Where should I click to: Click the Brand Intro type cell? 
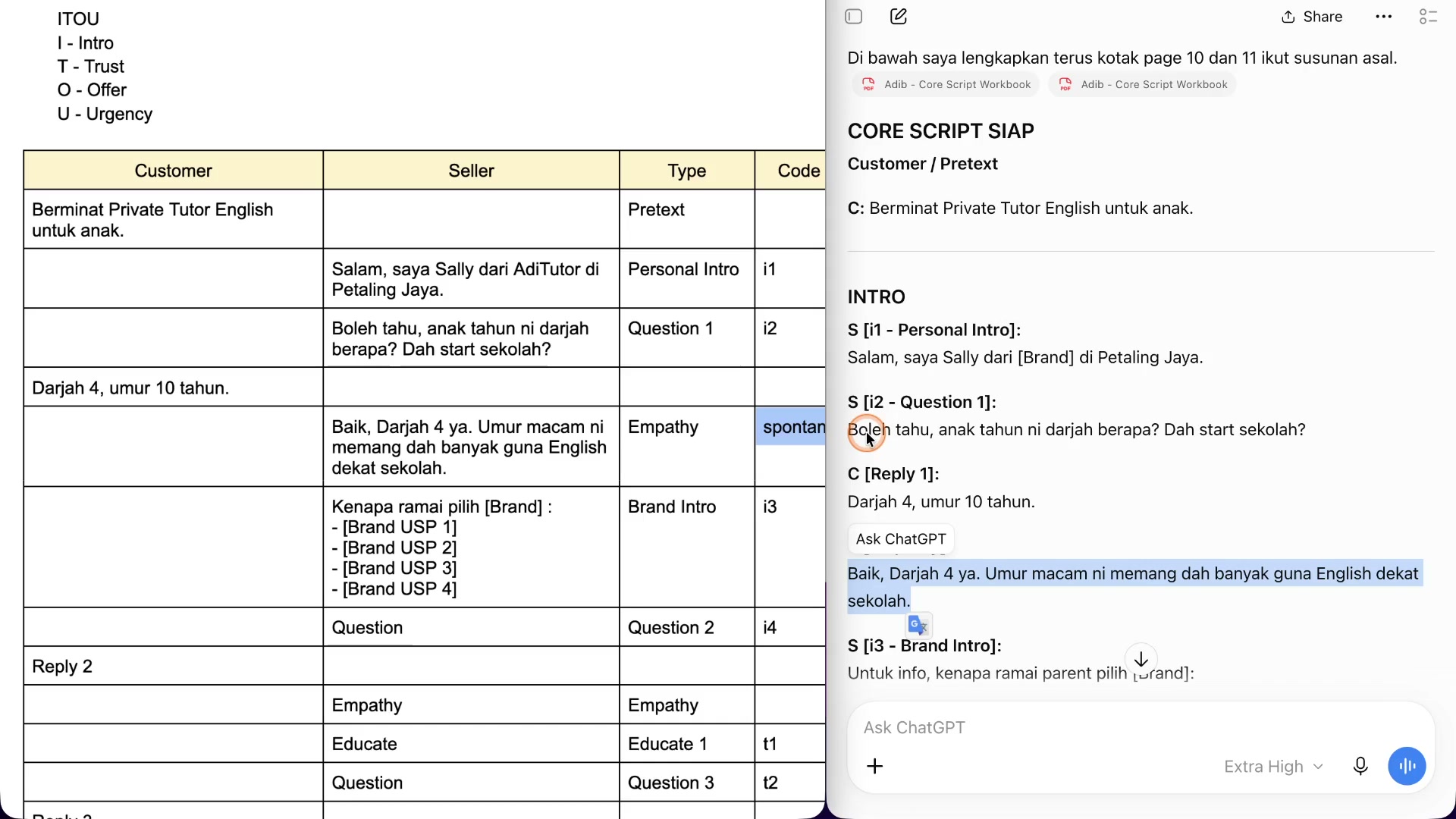[687, 547]
